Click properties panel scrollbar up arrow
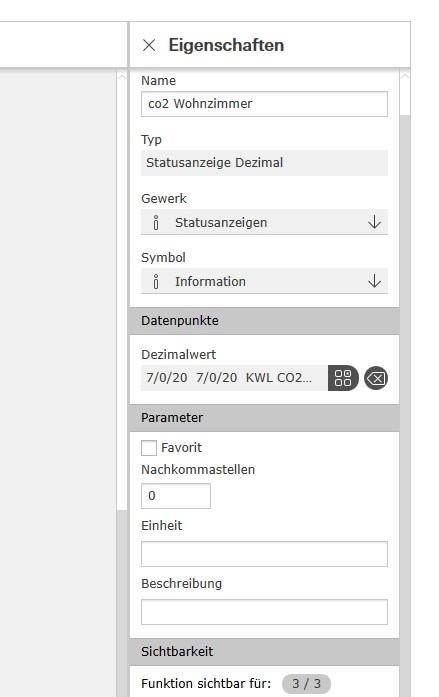The height and width of the screenshot is (697, 439). (405, 76)
